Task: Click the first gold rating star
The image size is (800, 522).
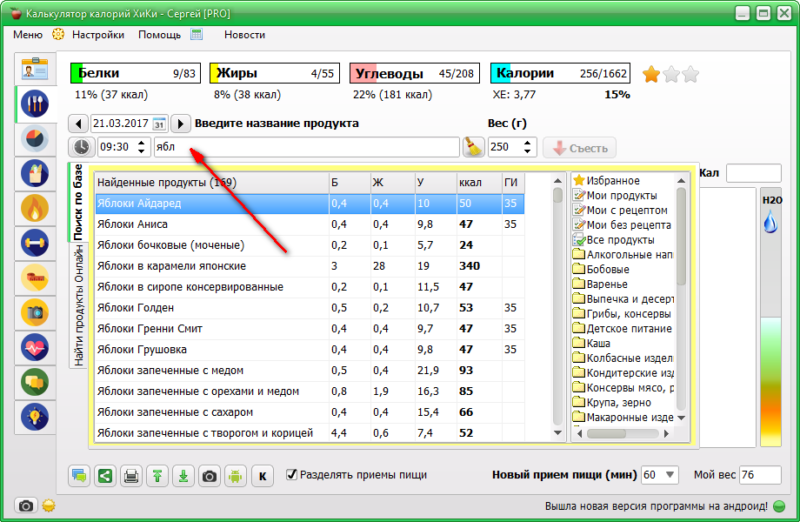Action: [x=651, y=74]
